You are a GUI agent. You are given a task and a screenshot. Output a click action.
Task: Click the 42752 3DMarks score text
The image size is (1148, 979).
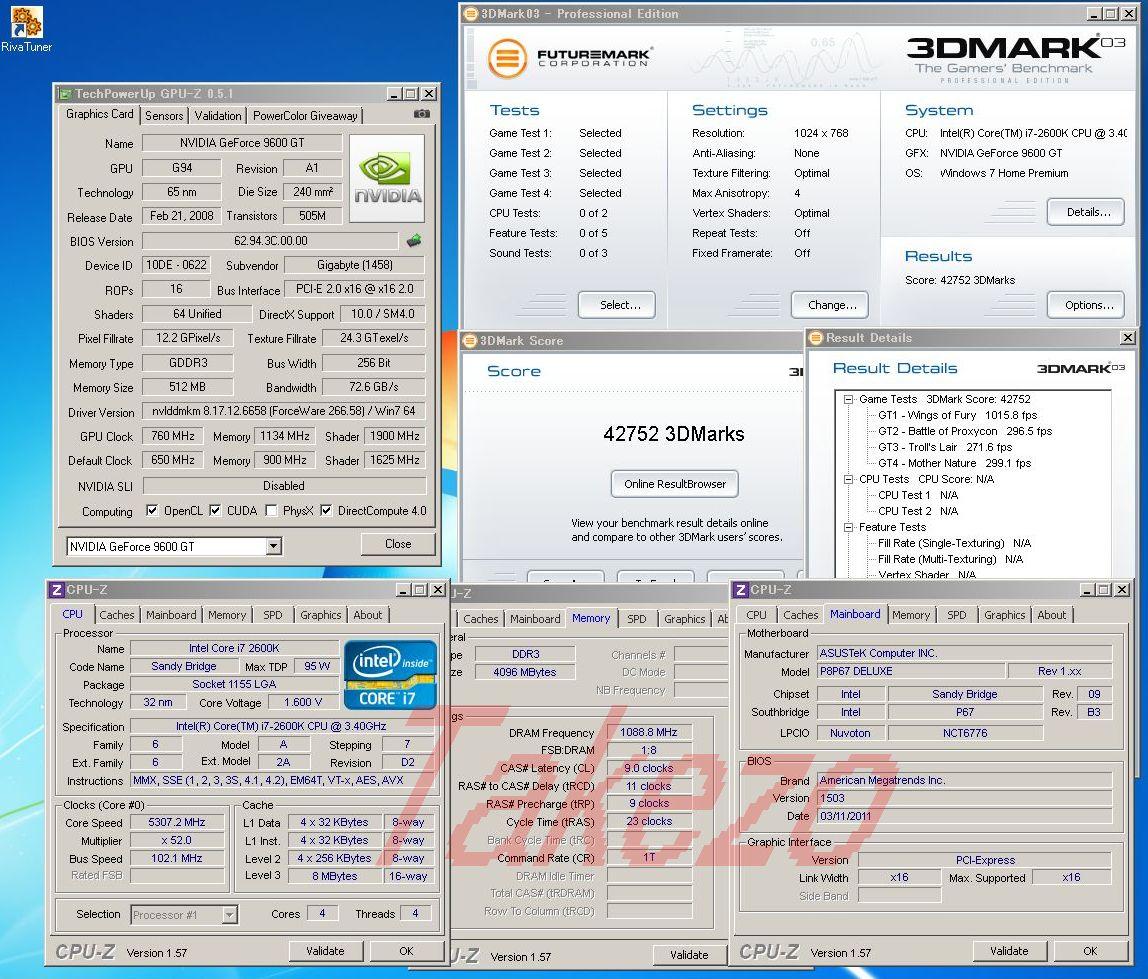(674, 434)
